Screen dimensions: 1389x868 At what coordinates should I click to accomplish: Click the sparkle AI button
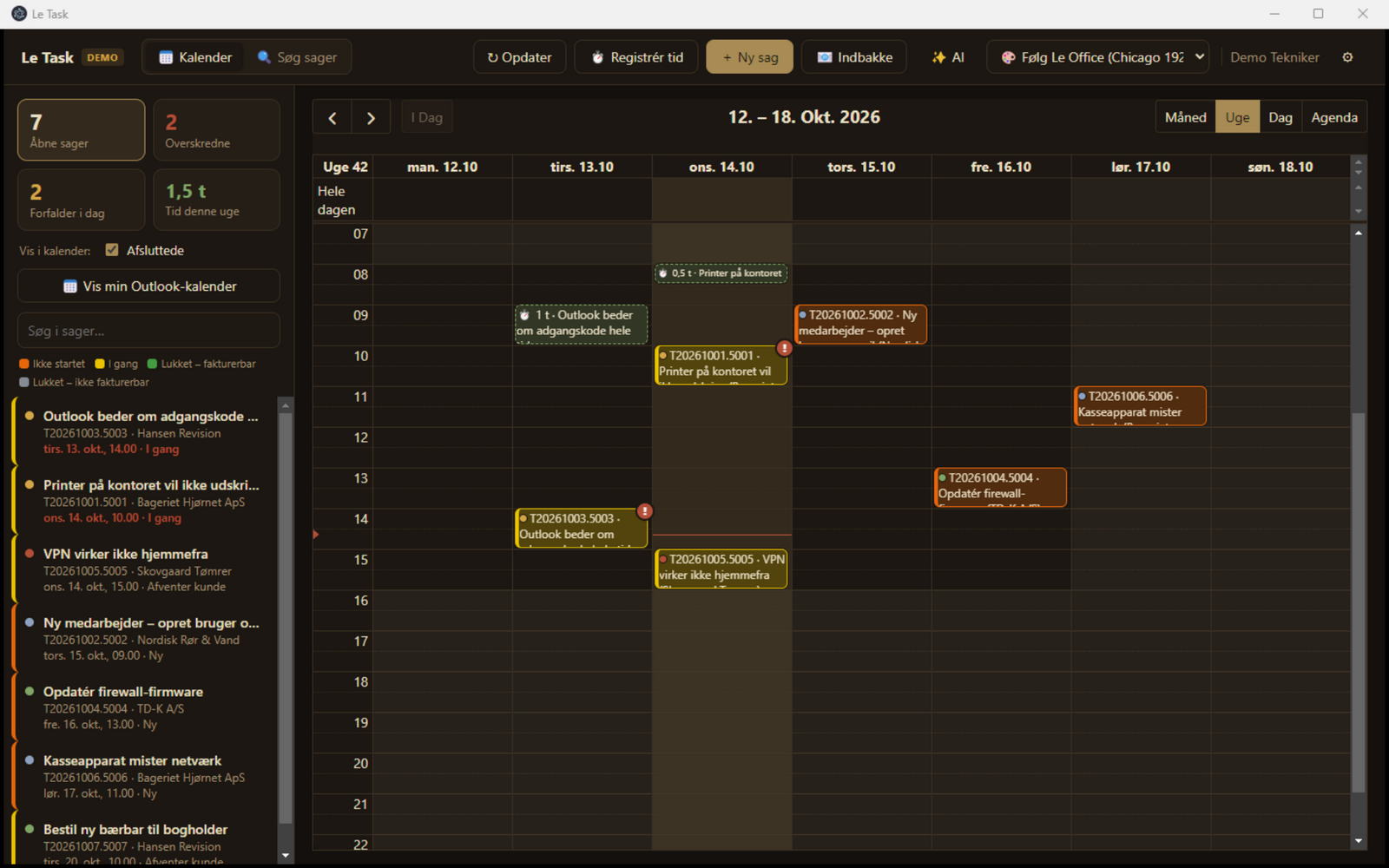click(948, 57)
